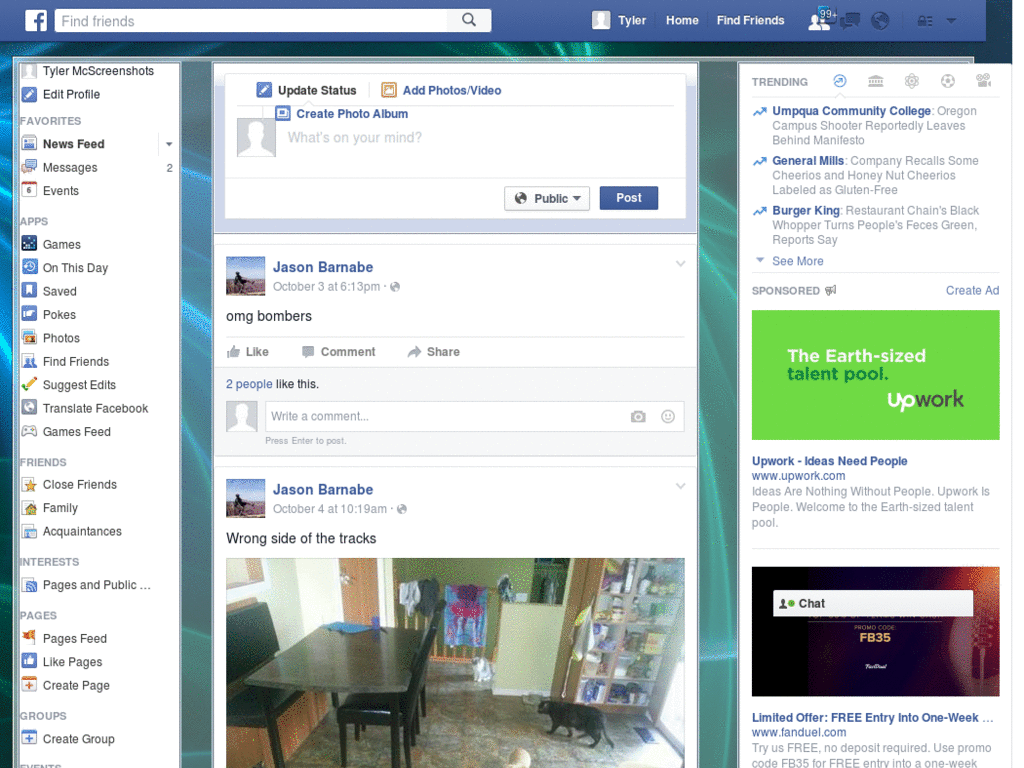This screenshot has width=1024, height=768.
Task: Click Create Page in sidebar
Action: (x=66, y=686)
